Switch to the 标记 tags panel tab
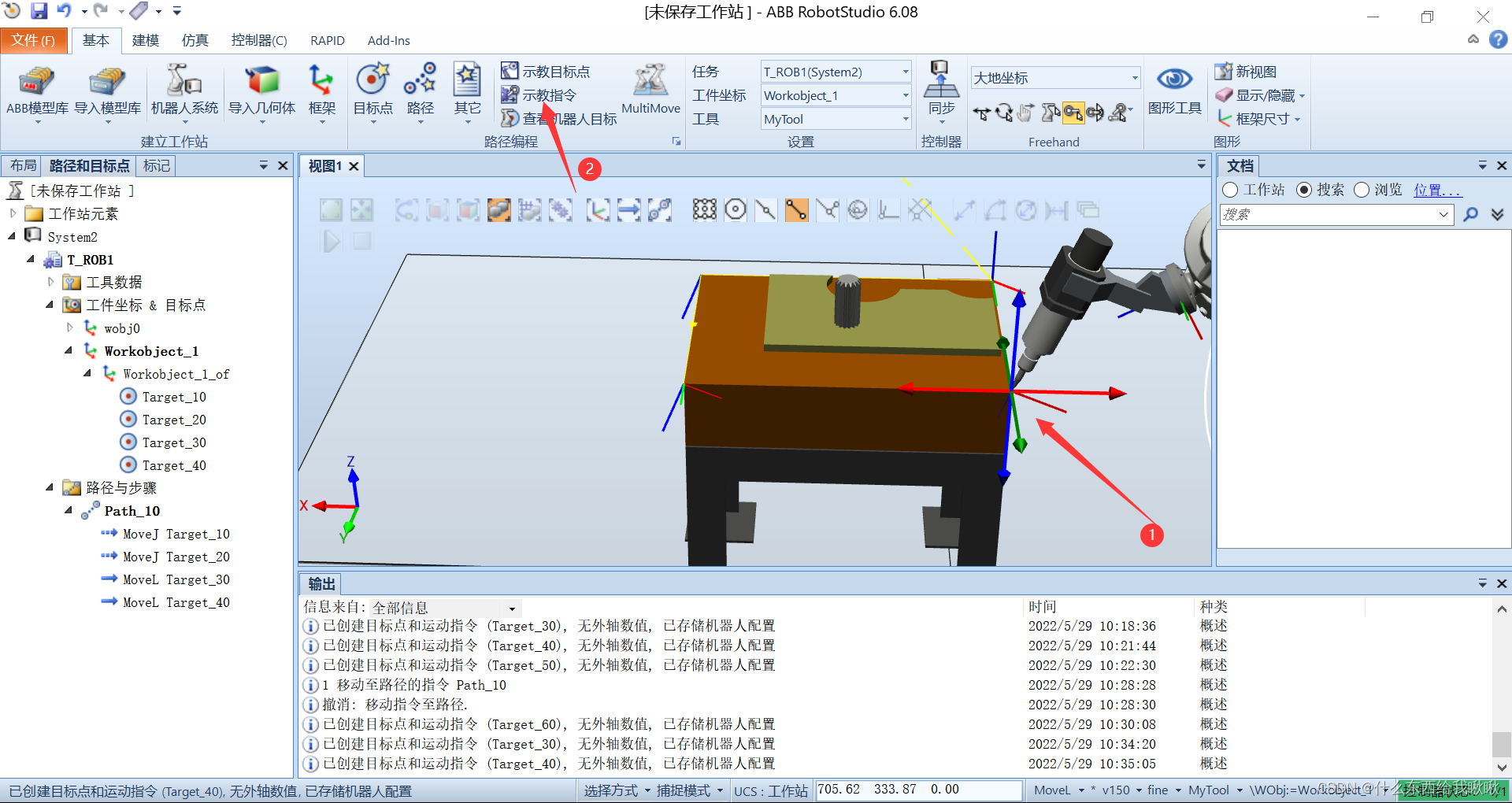This screenshot has height=803, width=1512. (156, 165)
